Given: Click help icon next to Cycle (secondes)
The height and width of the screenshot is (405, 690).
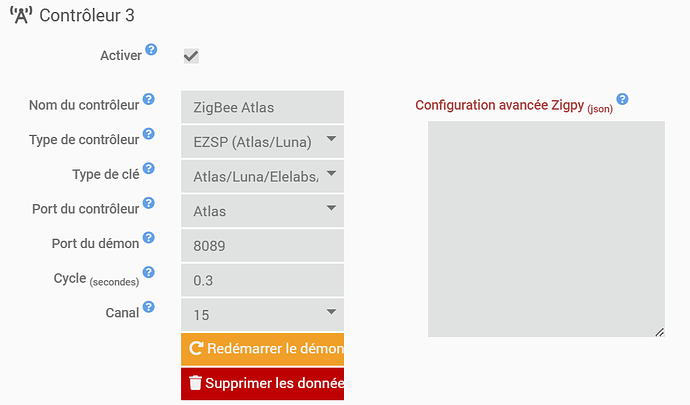Looking at the screenshot, I should (x=149, y=272).
